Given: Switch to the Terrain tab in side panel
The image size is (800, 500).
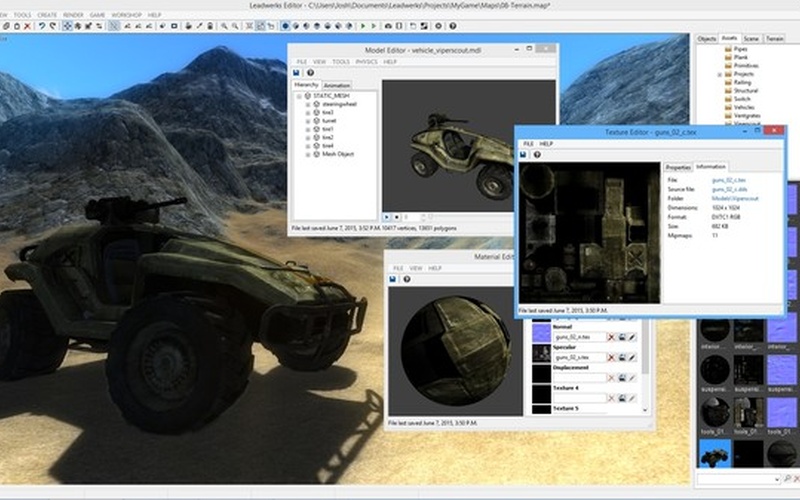Looking at the screenshot, I should click(774, 38).
